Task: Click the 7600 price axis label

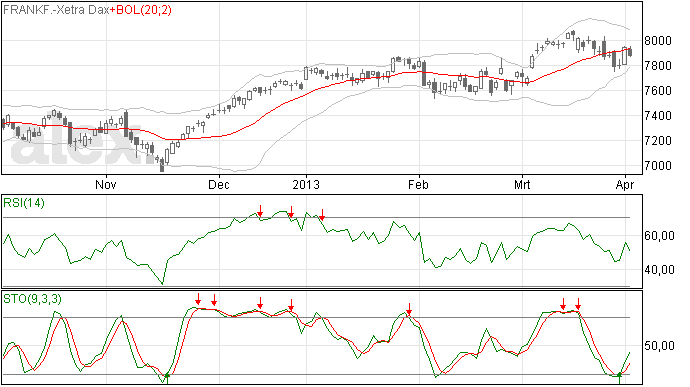Action: pos(658,91)
